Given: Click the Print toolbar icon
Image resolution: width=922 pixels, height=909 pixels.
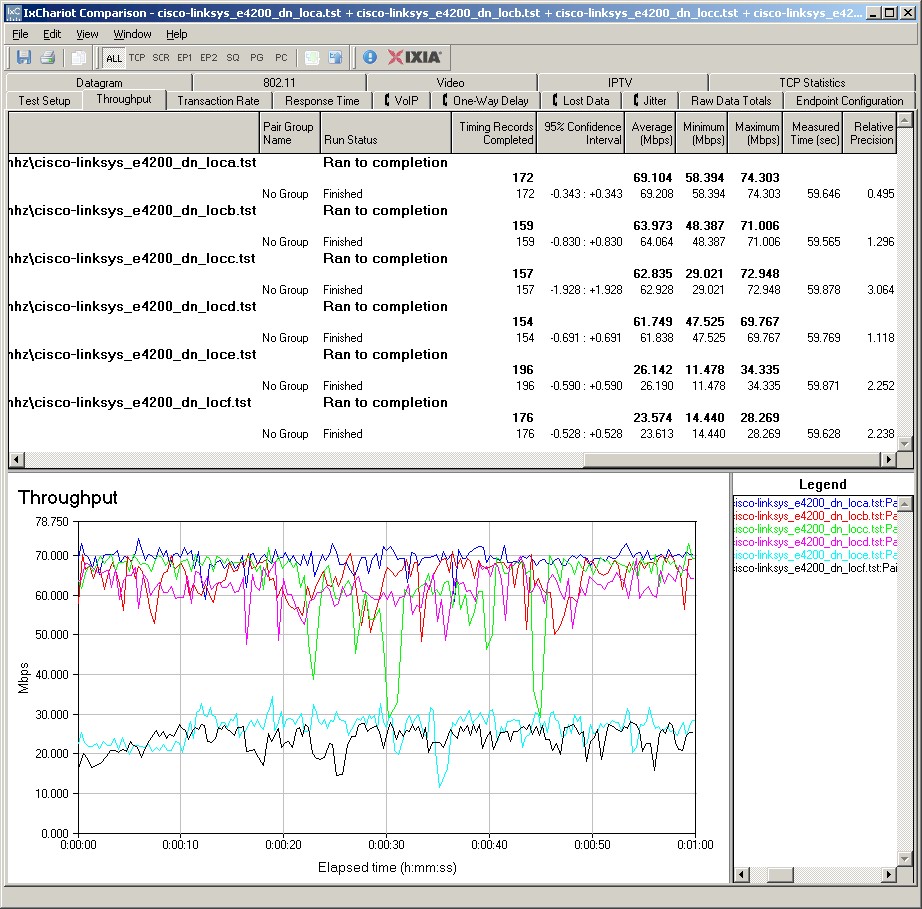Looking at the screenshot, I should pyautogui.click(x=48, y=58).
